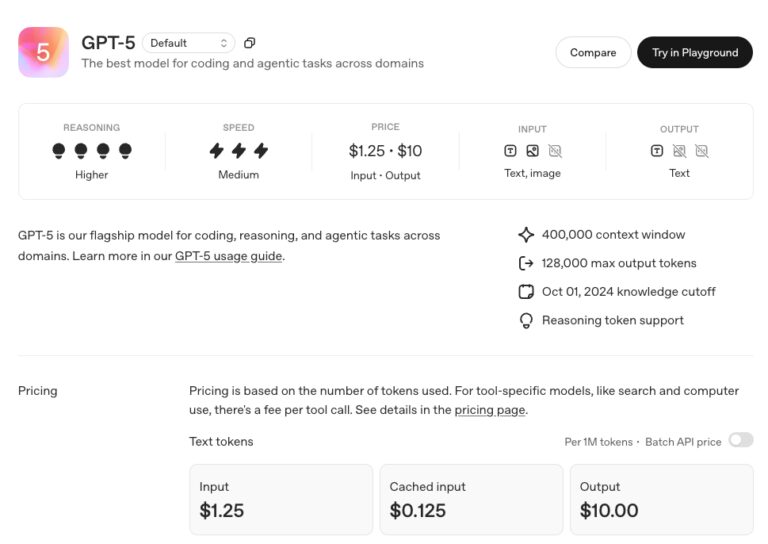
Task: Click the speed lightning bolt rating
Action: tap(238, 151)
